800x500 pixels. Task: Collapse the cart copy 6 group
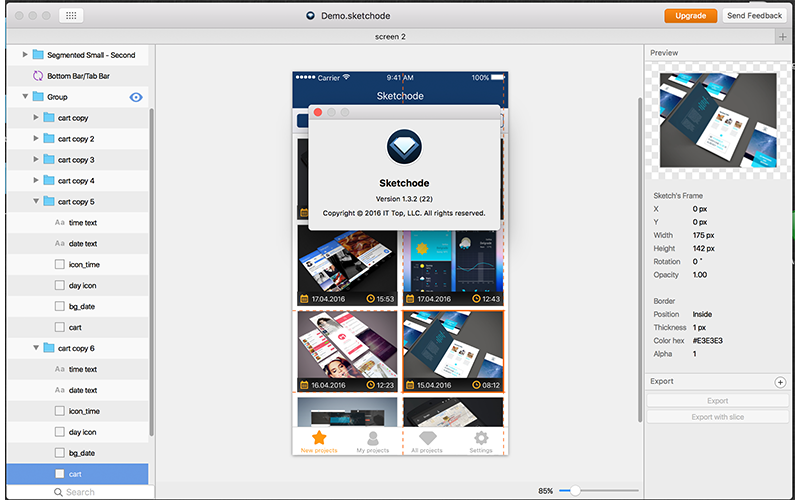[x=36, y=348]
